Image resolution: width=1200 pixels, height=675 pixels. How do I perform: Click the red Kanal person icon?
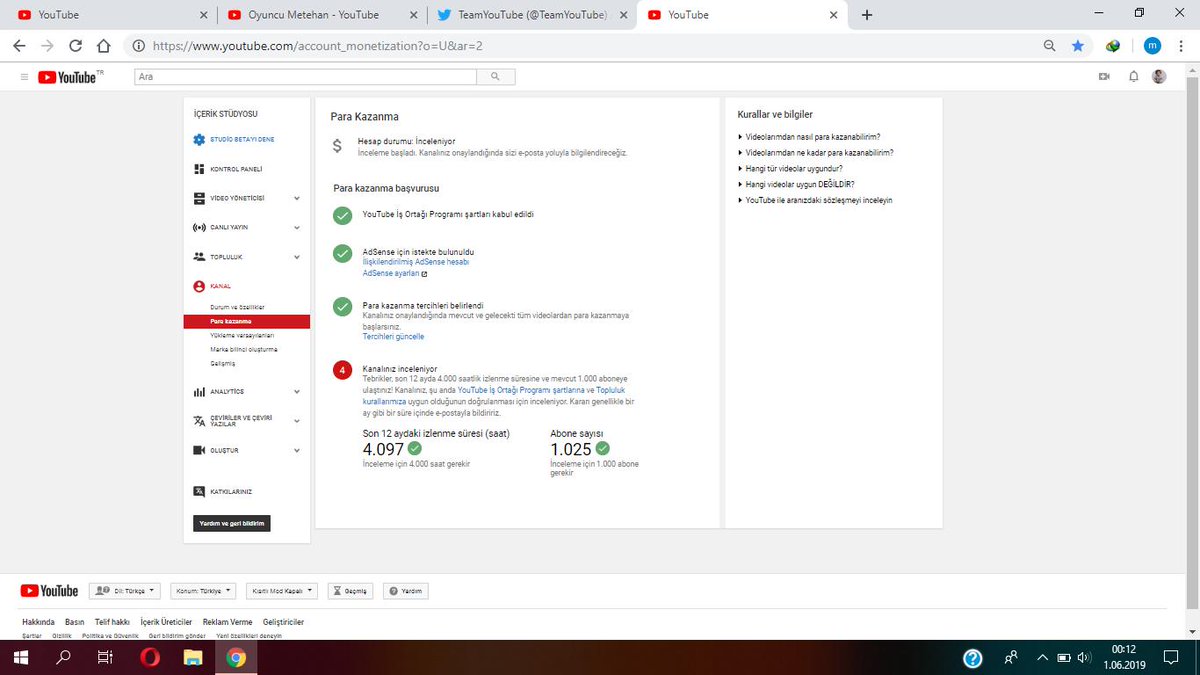(199, 286)
